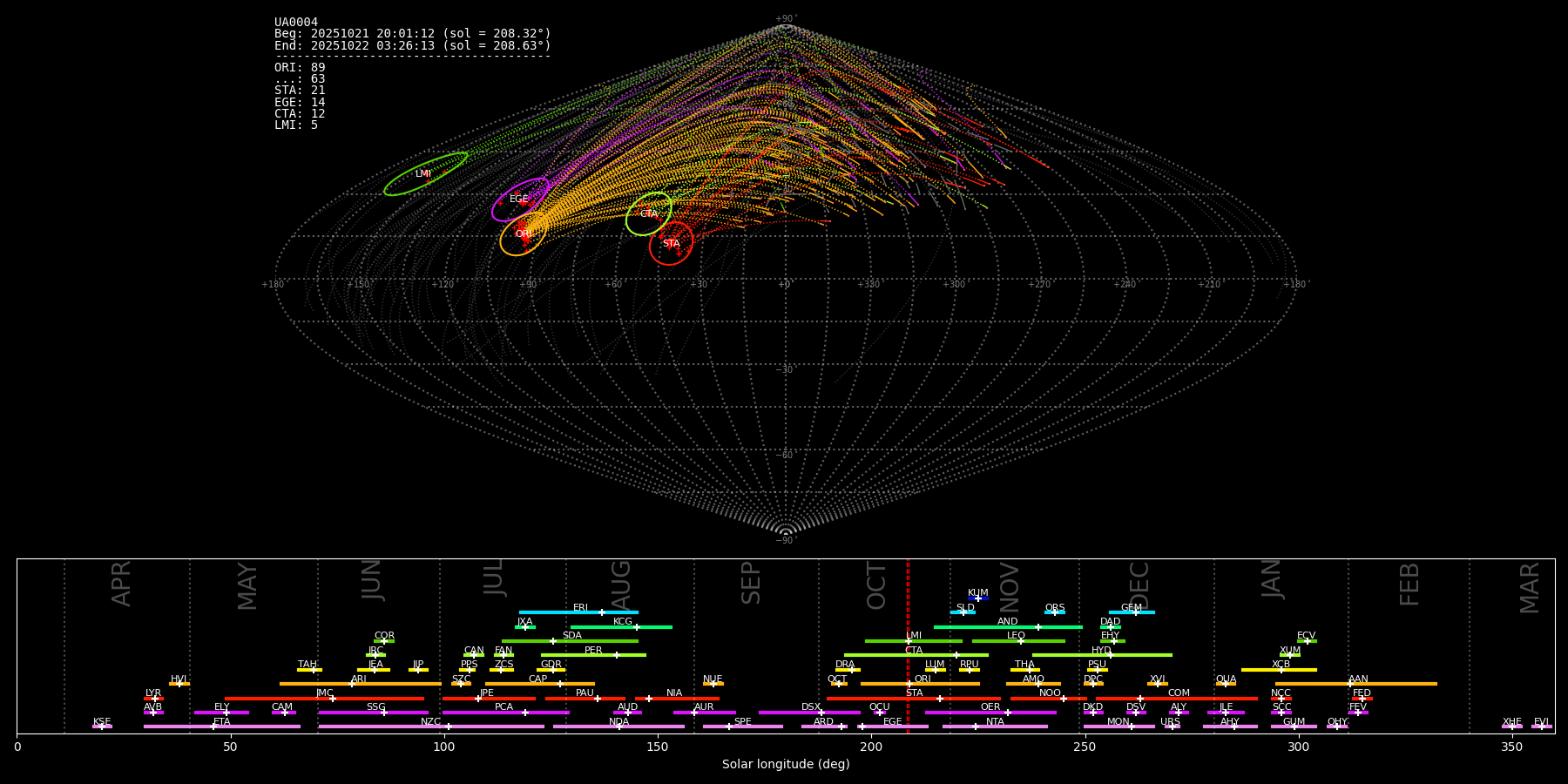Click the ORS shower bar
This screenshot has width=1568, height=784.
tap(1055, 612)
